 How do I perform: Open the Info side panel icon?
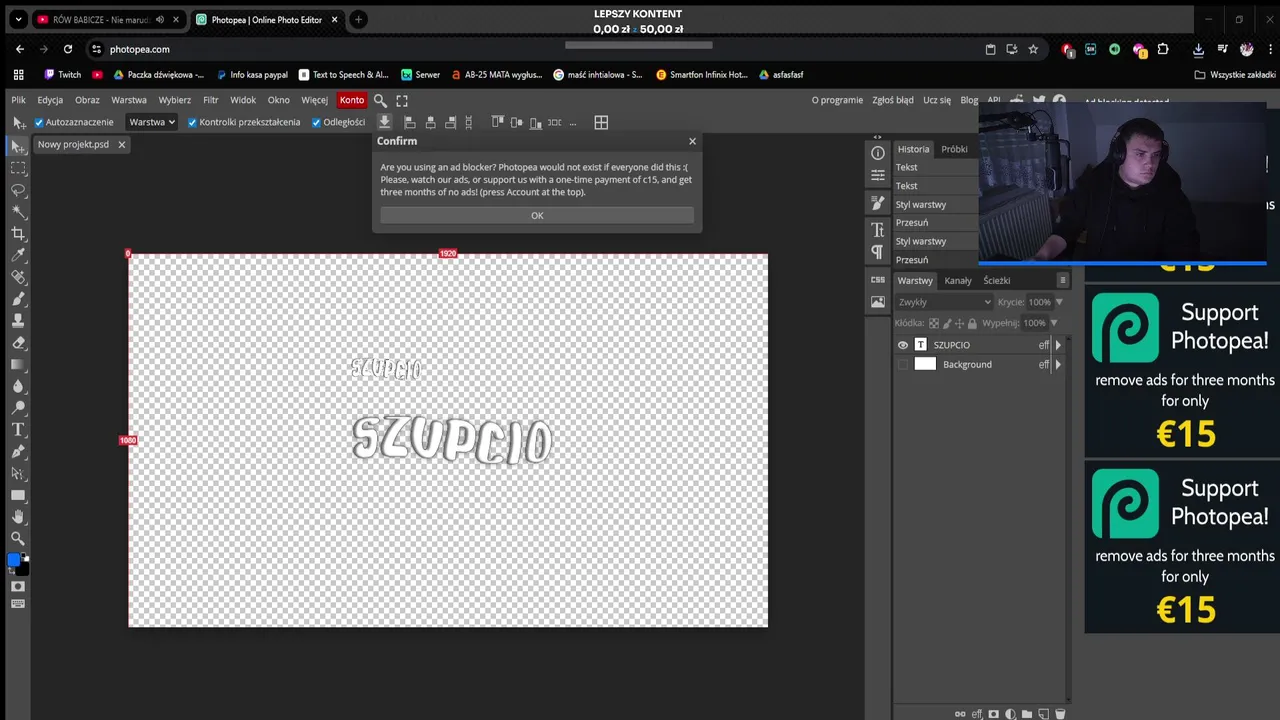877,153
